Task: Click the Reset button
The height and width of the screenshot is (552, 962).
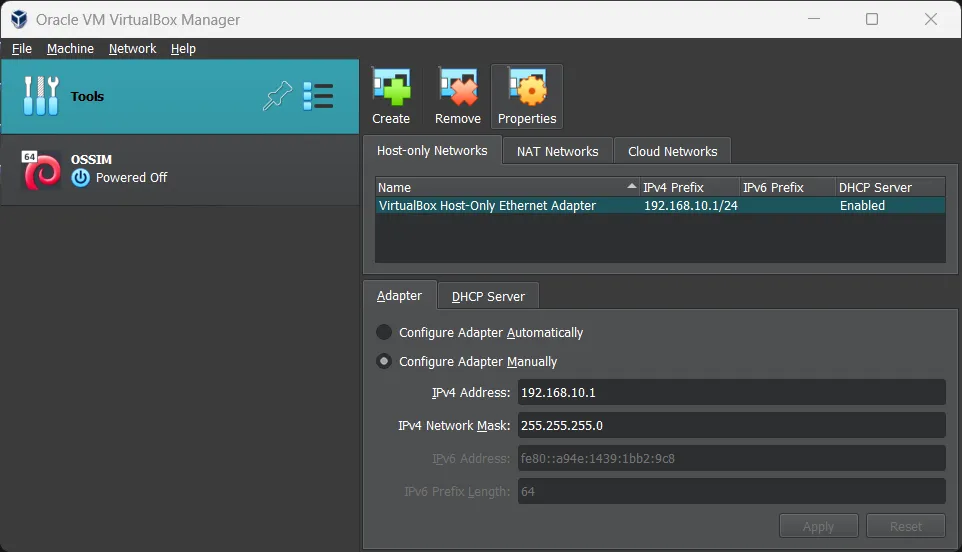Action: pos(906,526)
